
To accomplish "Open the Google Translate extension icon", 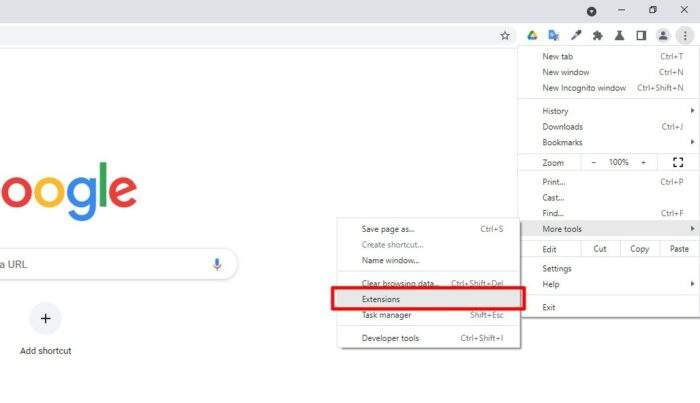I will tap(554, 36).
